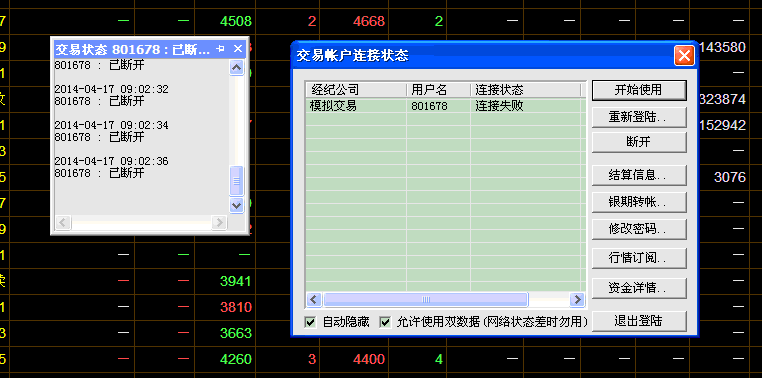Click the 开始使用 button
This screenshot has width=762, height=378.
tap(639, 90)
